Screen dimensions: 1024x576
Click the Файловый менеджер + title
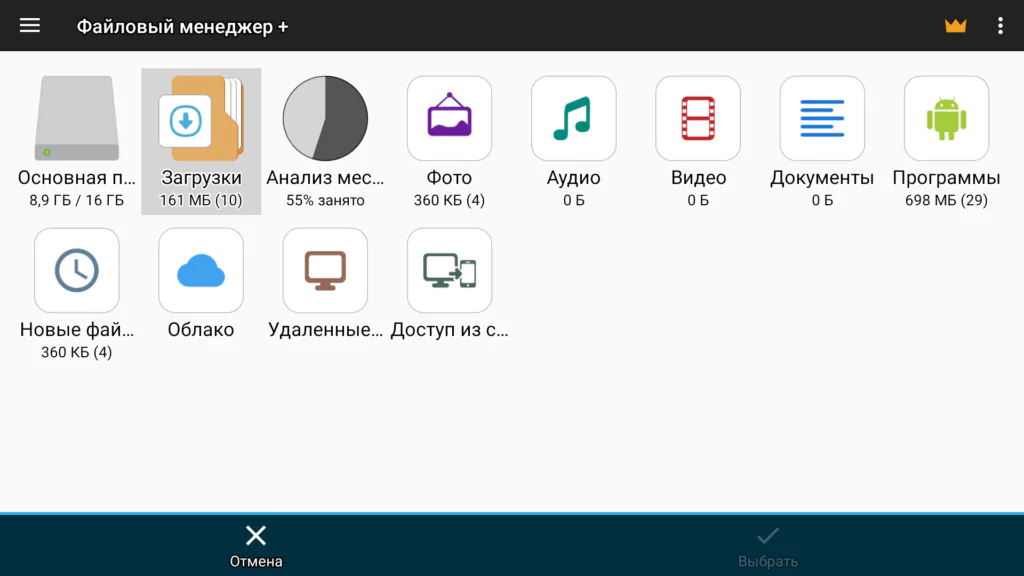182,27
